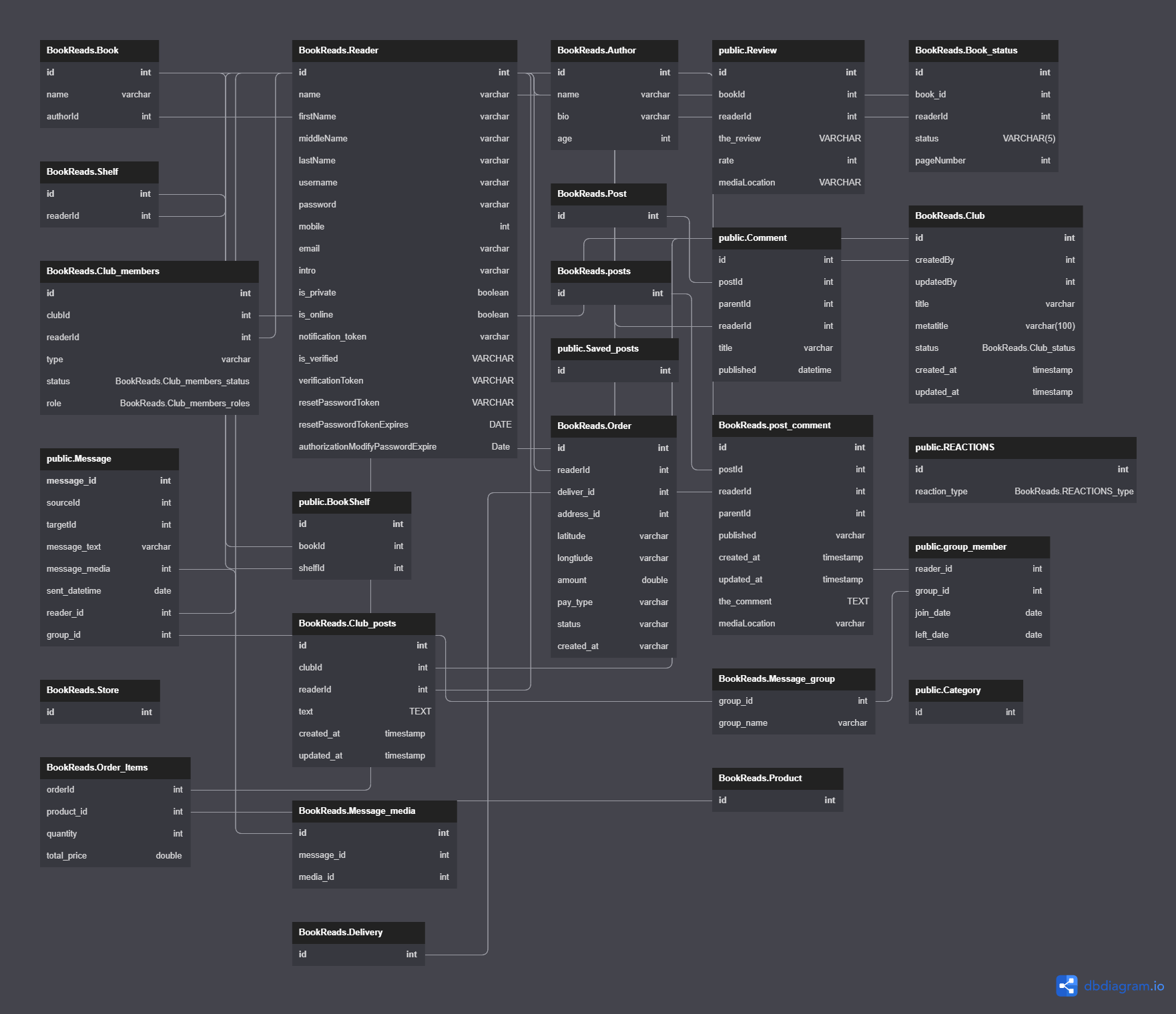Select the BookReads.posts table header

[x=611, y=272]
